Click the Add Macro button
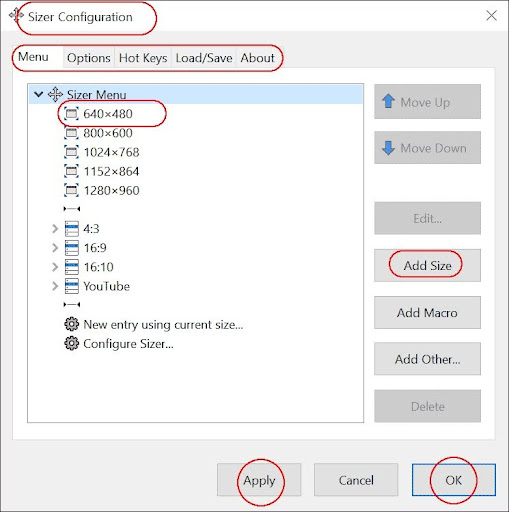 [x=427, y=313]
